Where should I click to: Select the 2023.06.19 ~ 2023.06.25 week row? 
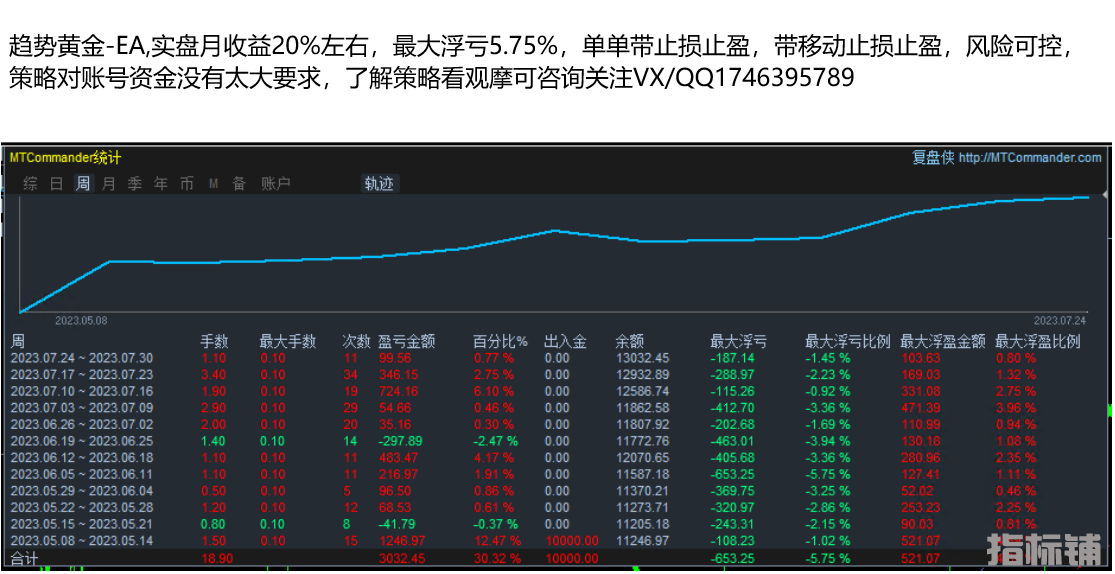81,441
